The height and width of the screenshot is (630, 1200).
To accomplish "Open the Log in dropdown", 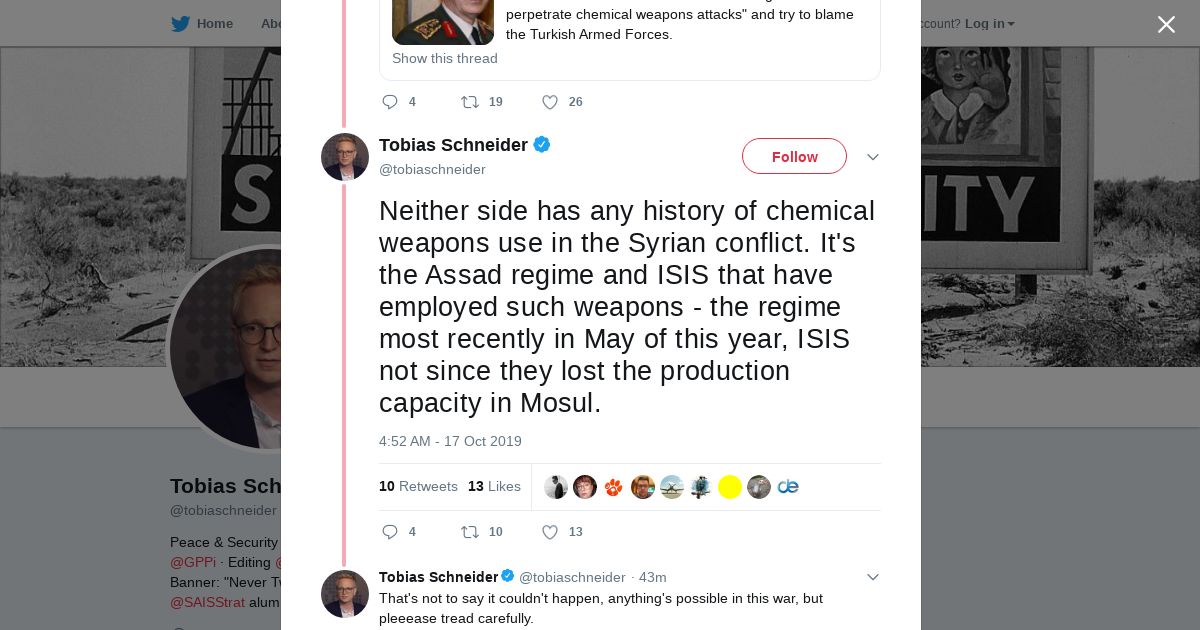I will point(989,24).
